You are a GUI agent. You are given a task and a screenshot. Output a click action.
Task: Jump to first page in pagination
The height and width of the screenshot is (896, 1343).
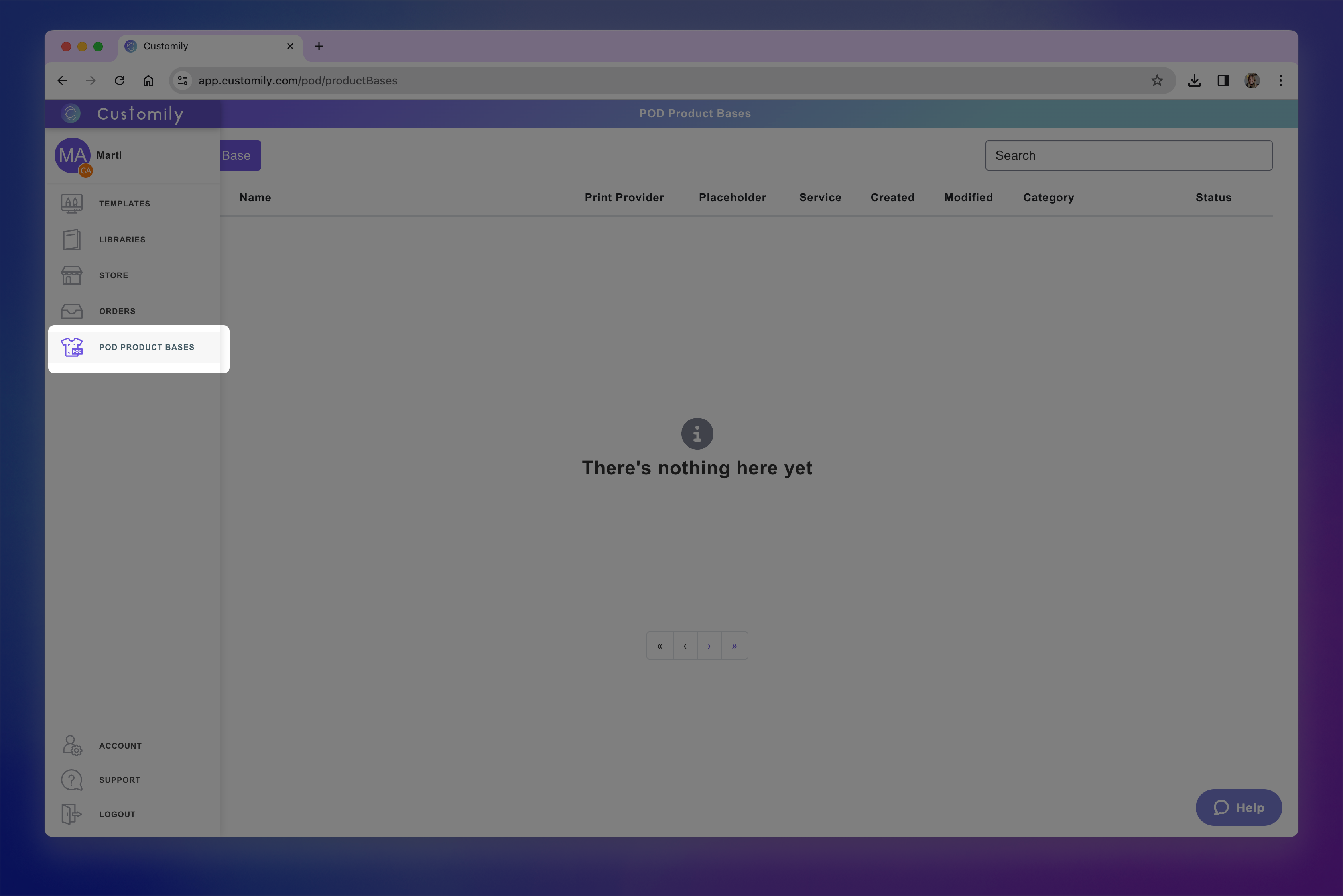(660, 646)
